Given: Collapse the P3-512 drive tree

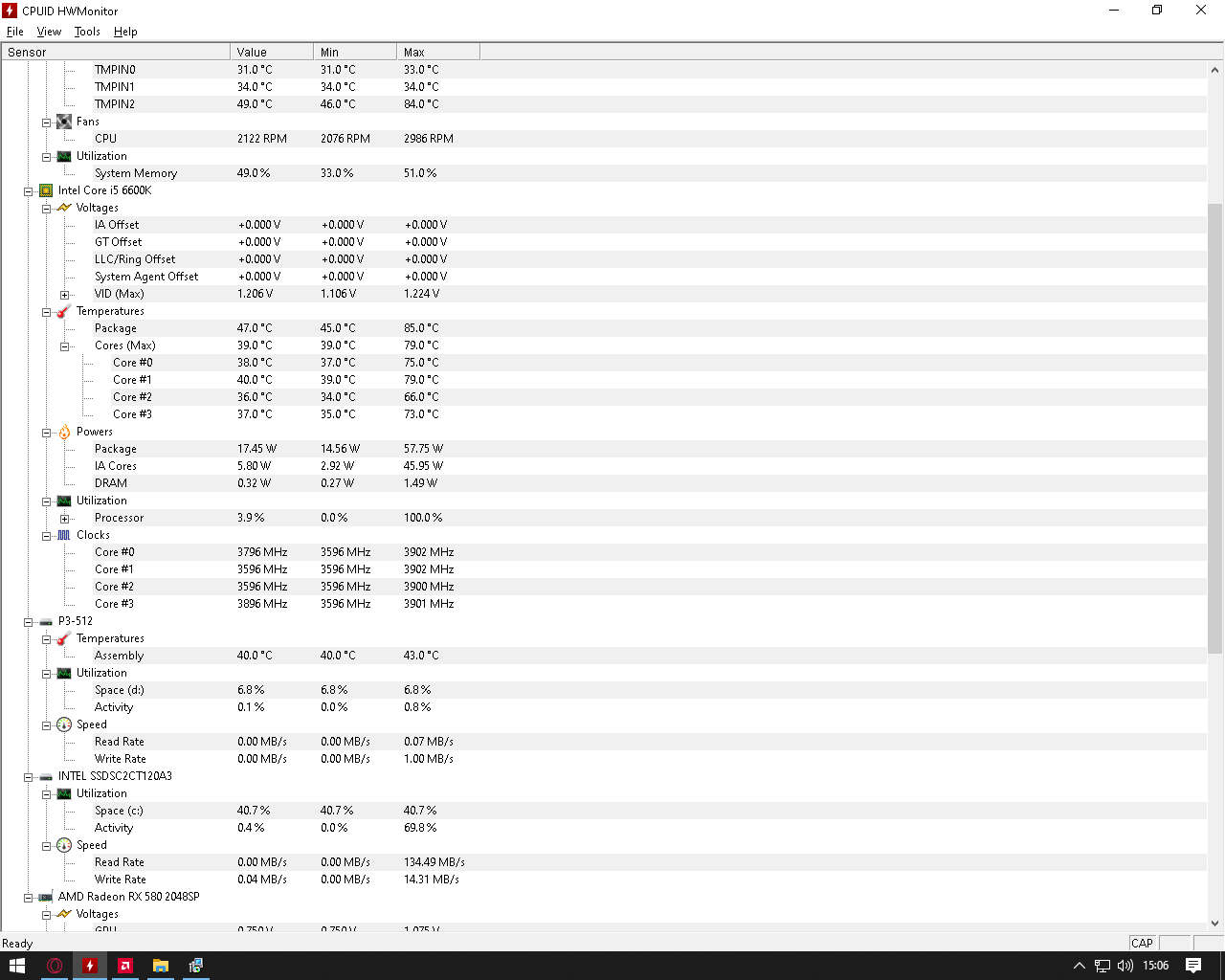Looking at the screenshot, I should (29, 622).
